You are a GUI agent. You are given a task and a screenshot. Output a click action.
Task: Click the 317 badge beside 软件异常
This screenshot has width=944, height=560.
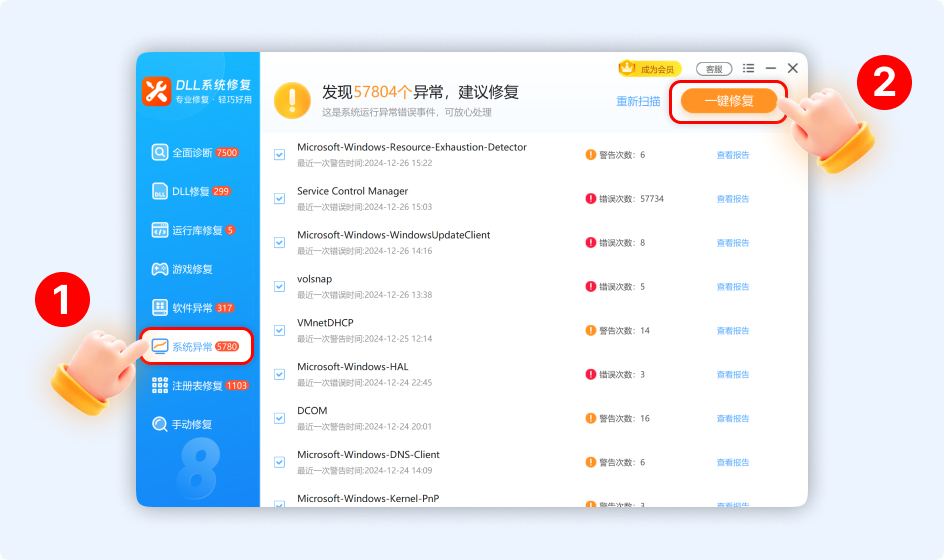coord(225,308)
